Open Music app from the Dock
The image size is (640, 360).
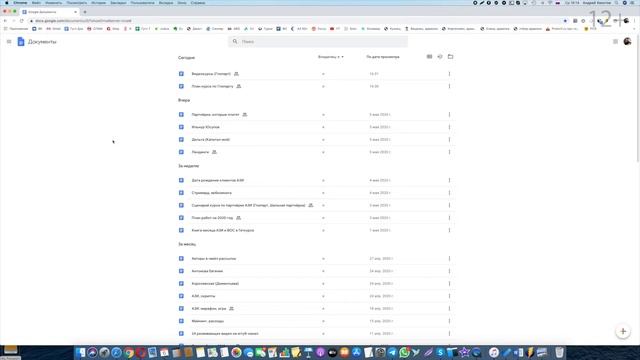click(x=494, y=352)
